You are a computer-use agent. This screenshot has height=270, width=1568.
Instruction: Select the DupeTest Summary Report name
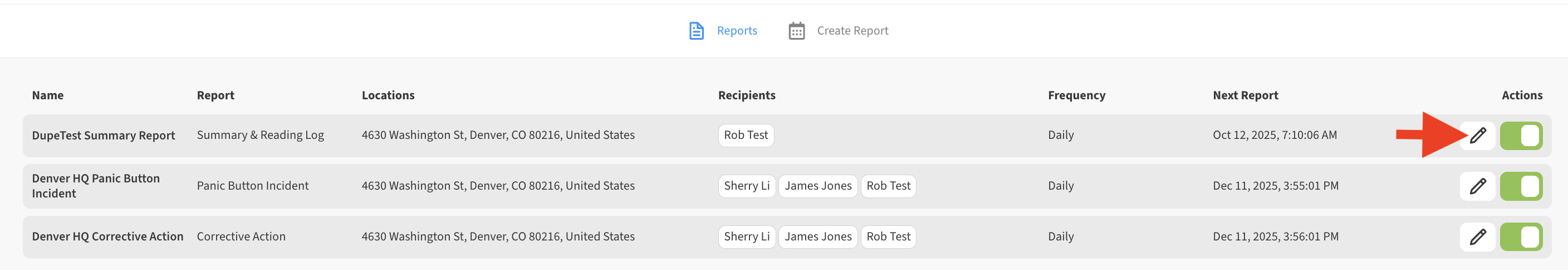(x=104, y=136)
